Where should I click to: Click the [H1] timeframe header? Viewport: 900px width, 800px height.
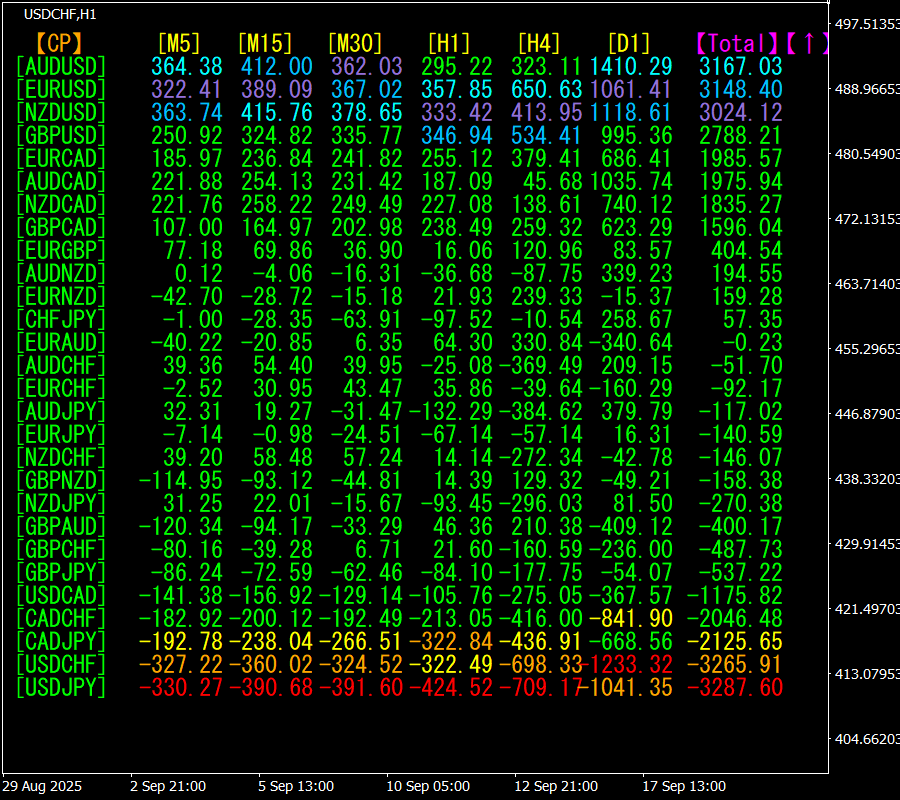point(449,44)
